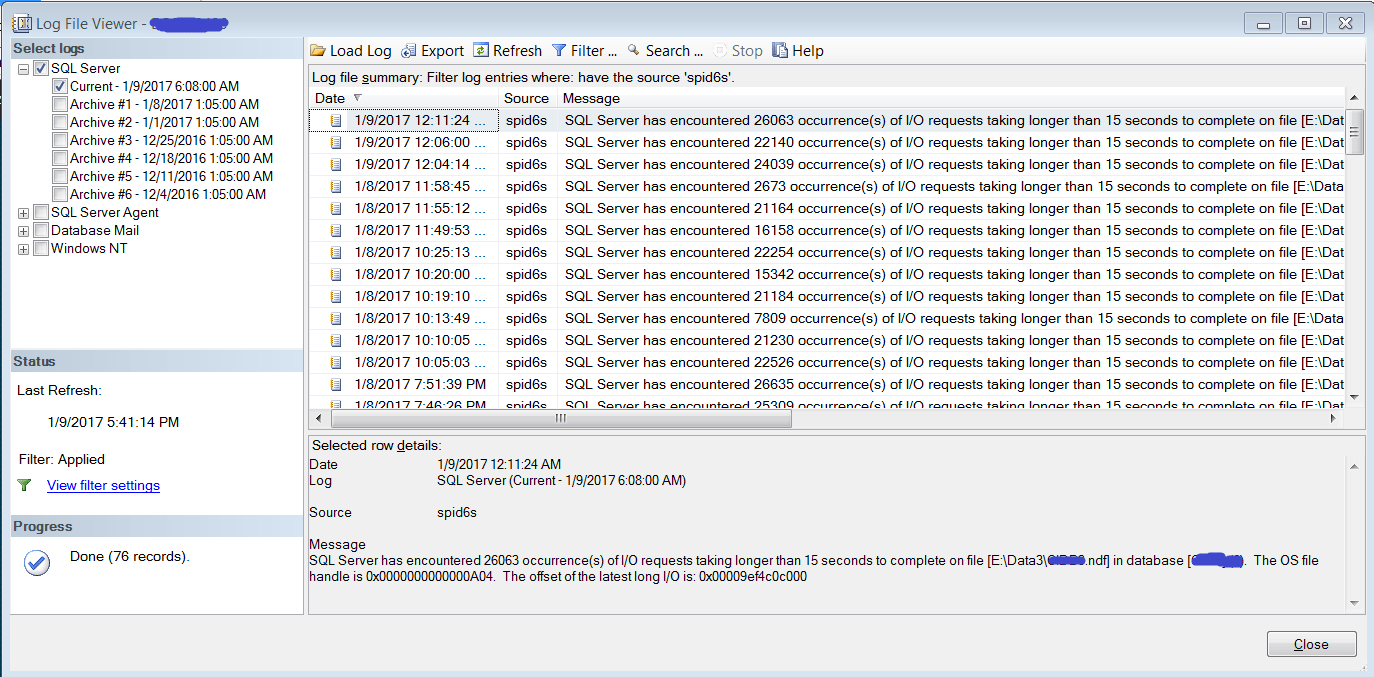Click the horizontal scrollbar thumb in log grid
The image size is (1374, 677).
[559, 418]
